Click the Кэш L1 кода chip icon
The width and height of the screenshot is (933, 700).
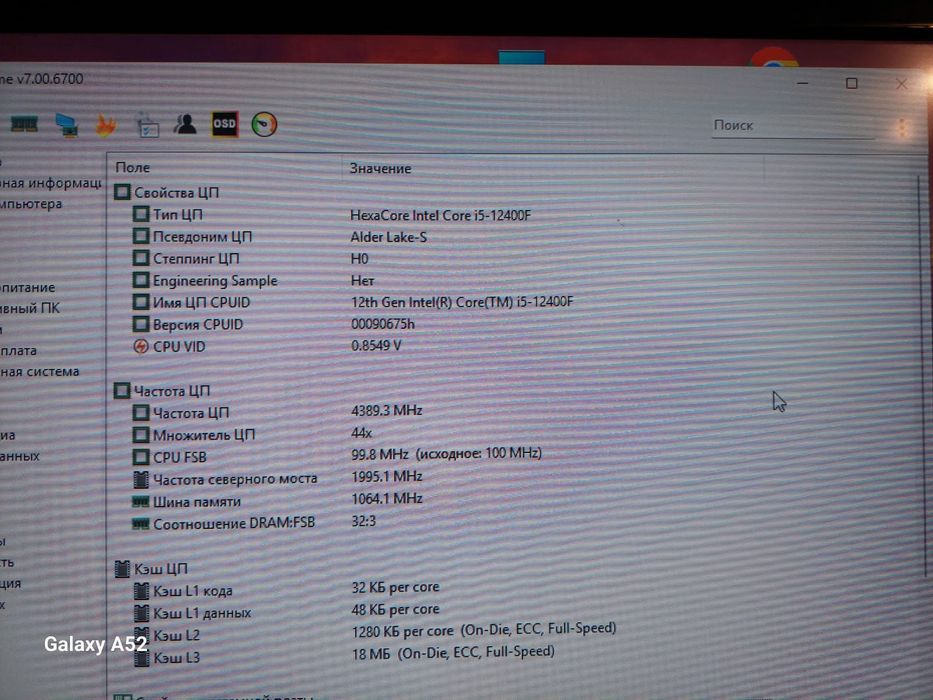[142, 590]
